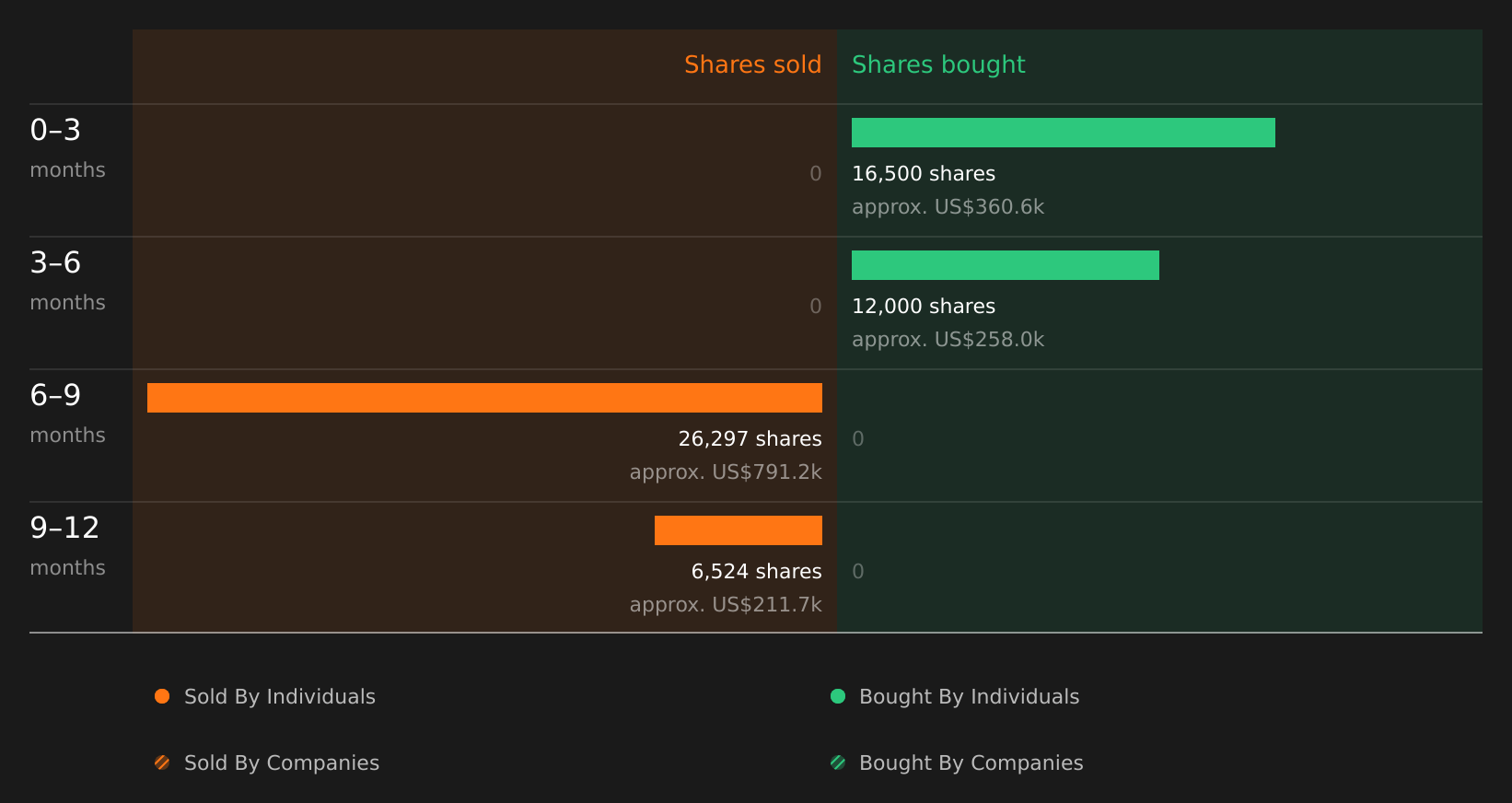Click the orange Sold By Individuals legend dot
This screenshot has width=1512, height=803.
coord(162,696)
